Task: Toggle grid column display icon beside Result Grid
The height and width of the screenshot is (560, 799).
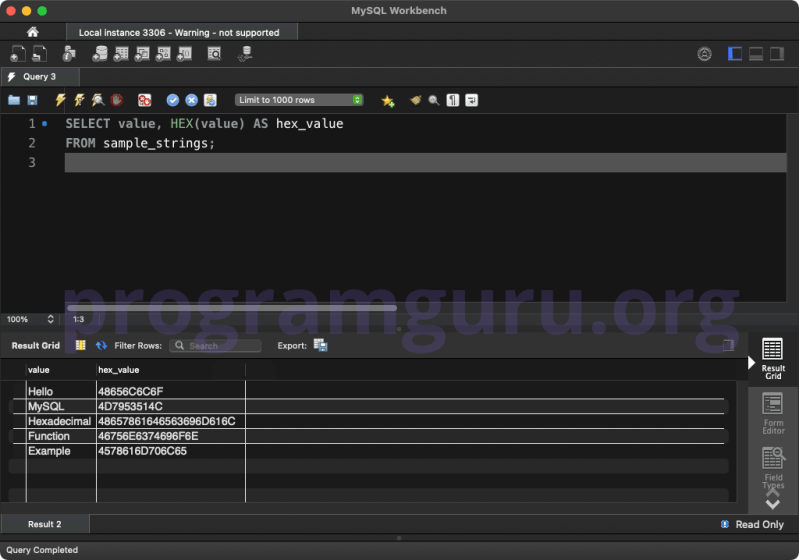Action: [81, 345]
